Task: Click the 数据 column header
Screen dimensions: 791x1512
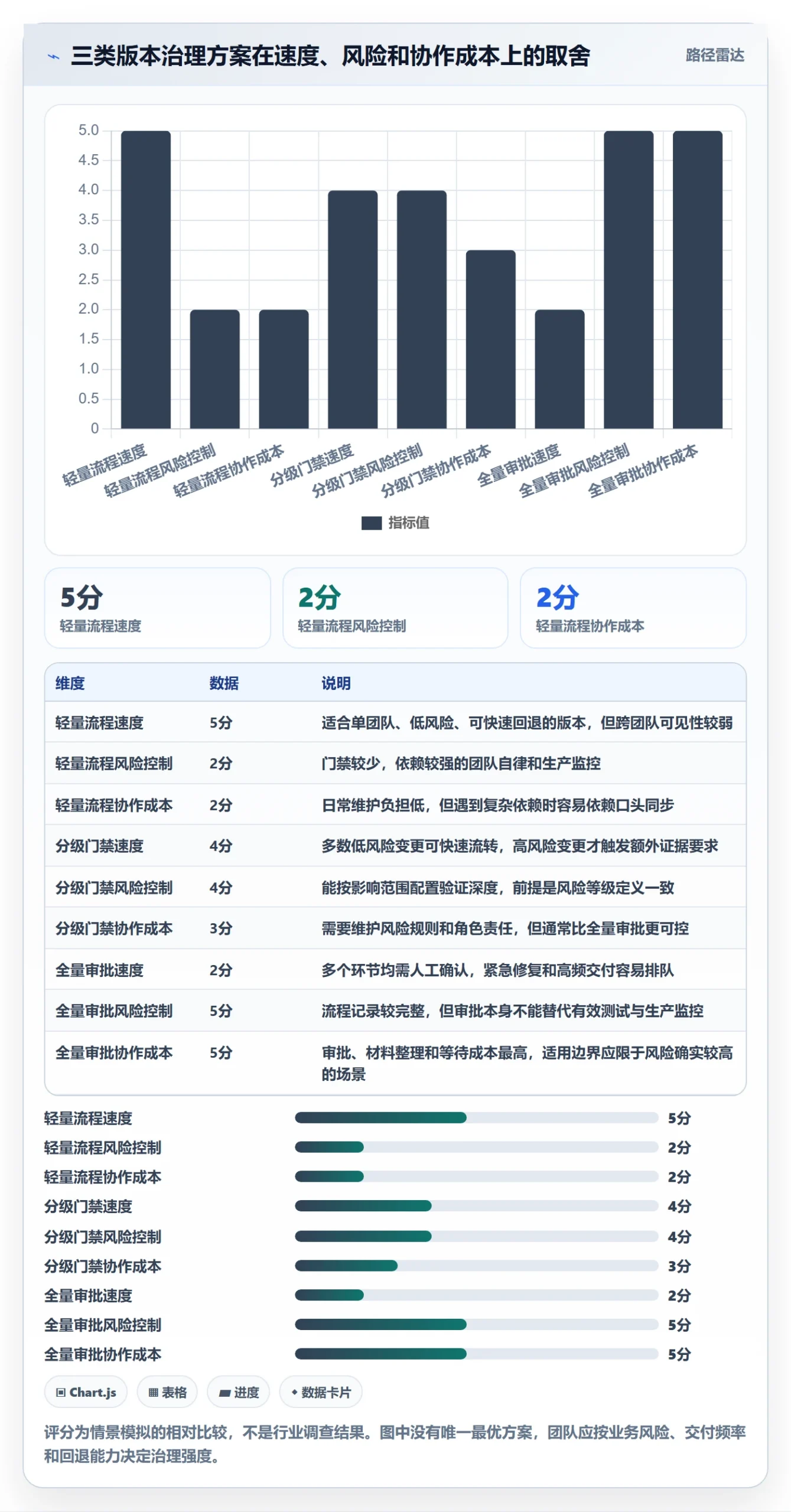Action: click(224, 683)
